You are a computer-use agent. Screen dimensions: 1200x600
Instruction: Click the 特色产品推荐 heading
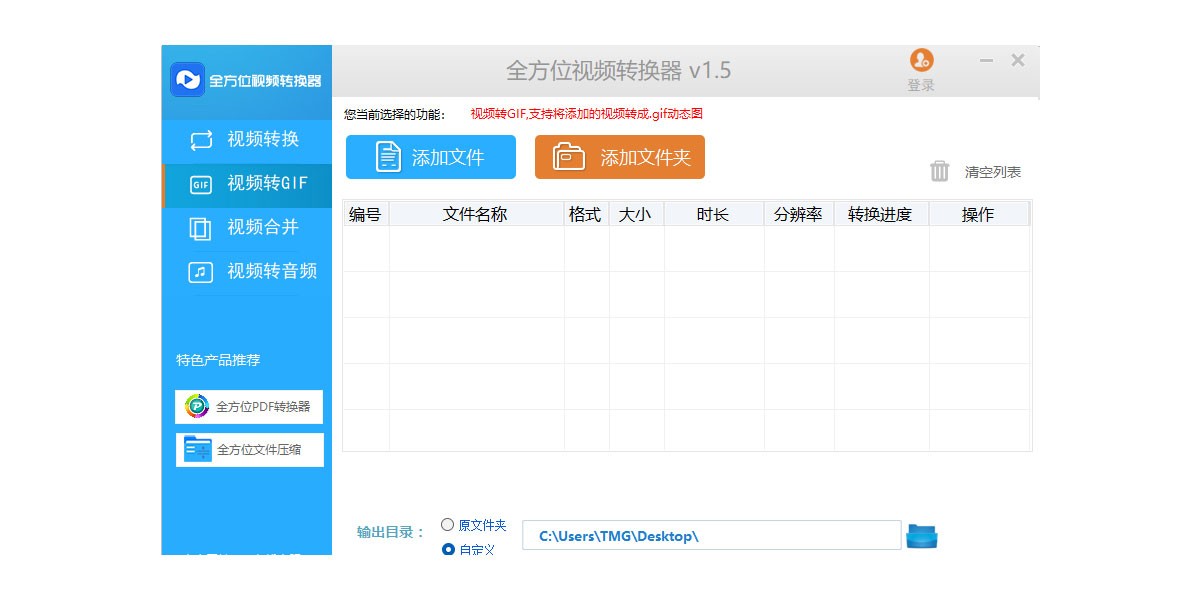(218, 360)
